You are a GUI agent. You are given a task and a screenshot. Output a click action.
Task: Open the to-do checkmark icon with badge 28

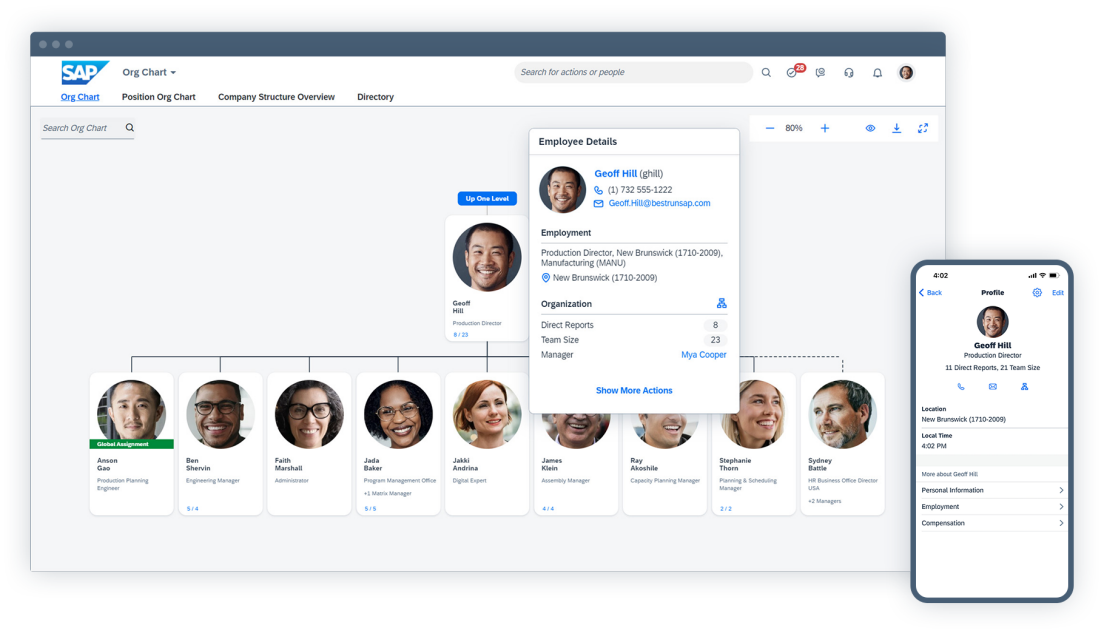point(793,73)
